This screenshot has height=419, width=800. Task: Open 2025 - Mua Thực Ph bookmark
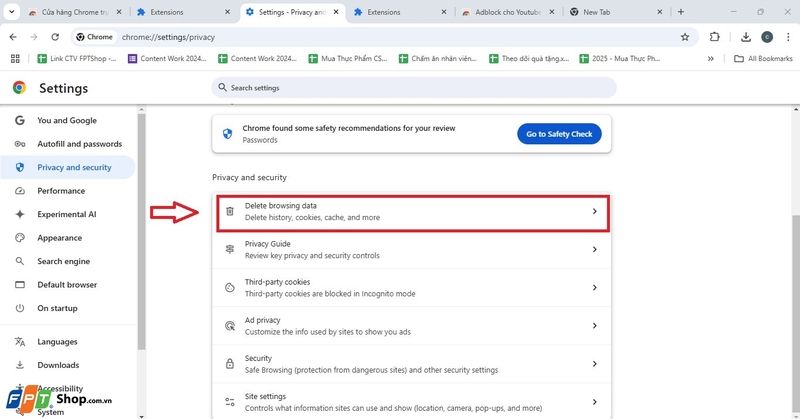619,59
